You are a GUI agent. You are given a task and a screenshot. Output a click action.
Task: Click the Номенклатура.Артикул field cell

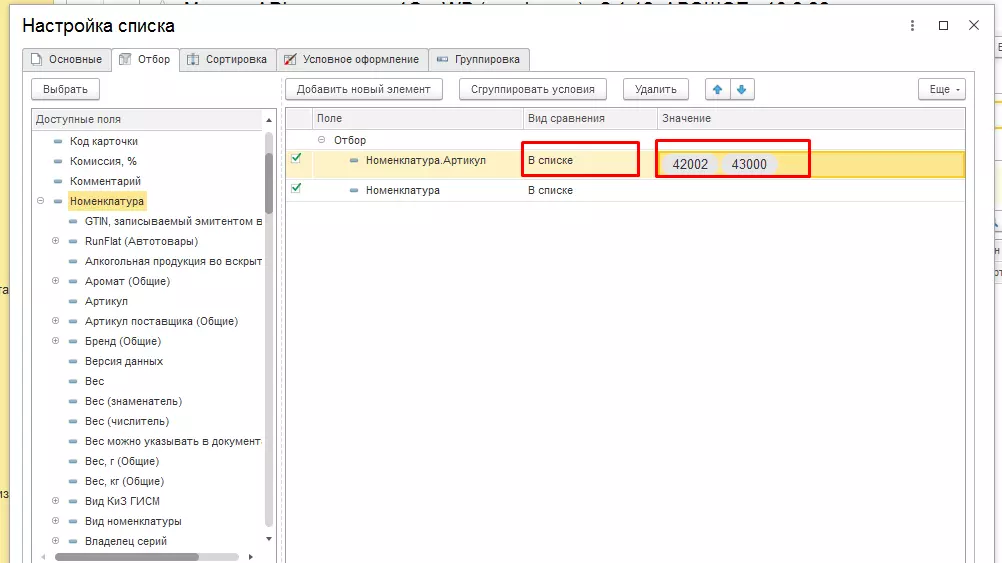(426, 160)
